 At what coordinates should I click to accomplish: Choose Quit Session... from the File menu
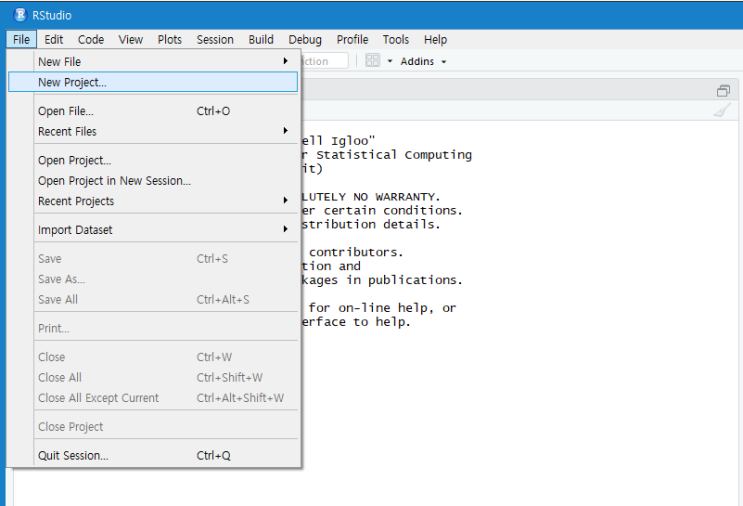[x=73, y=456]
